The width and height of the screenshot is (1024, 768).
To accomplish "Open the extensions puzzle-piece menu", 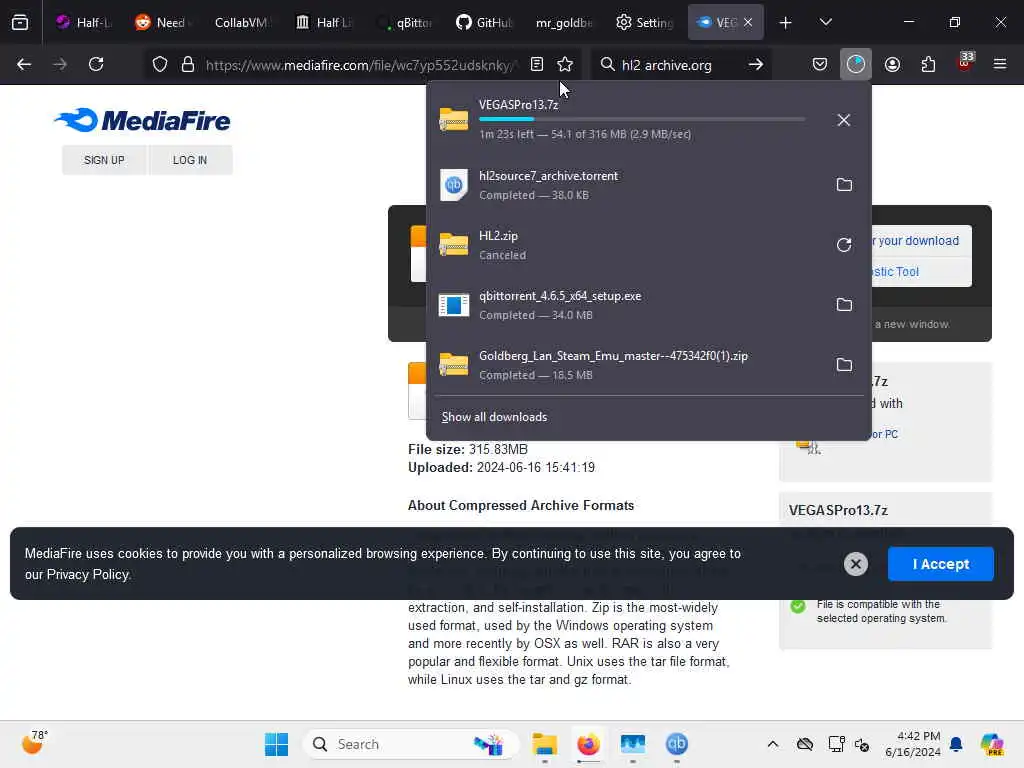I will point(928,64).
